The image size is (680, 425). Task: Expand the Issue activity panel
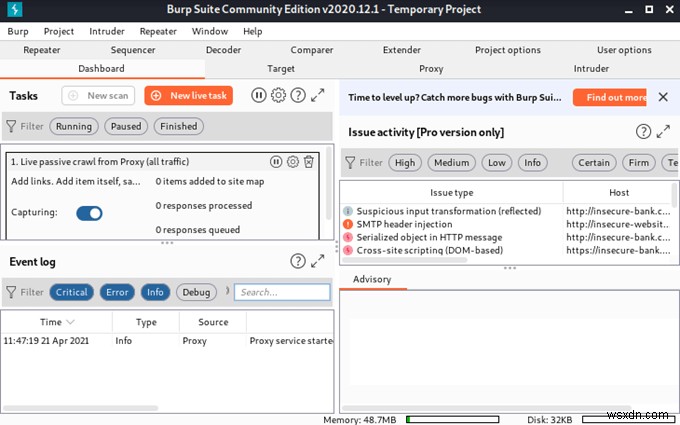[663, 131]
